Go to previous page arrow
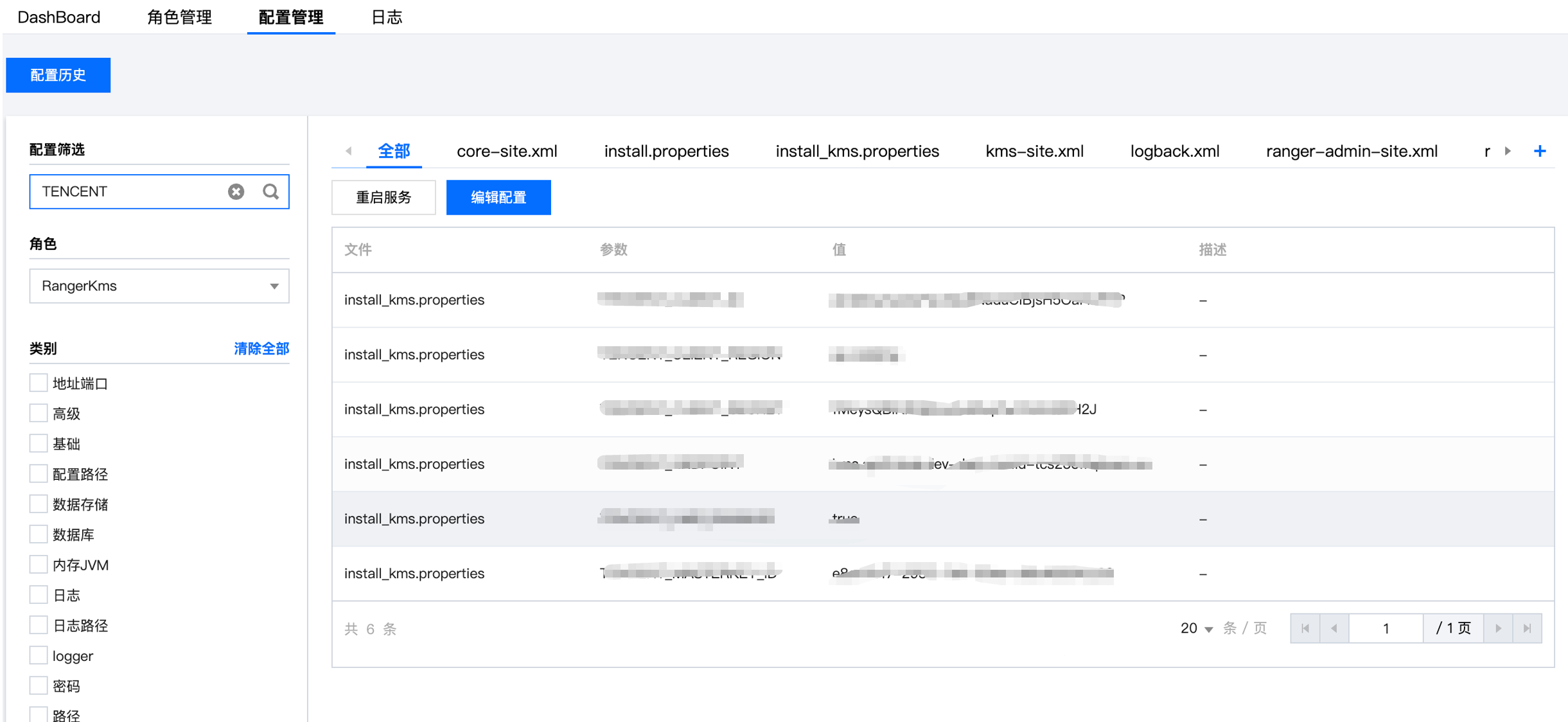This screenshot has width=1568, height=722. coord(1334,628)
